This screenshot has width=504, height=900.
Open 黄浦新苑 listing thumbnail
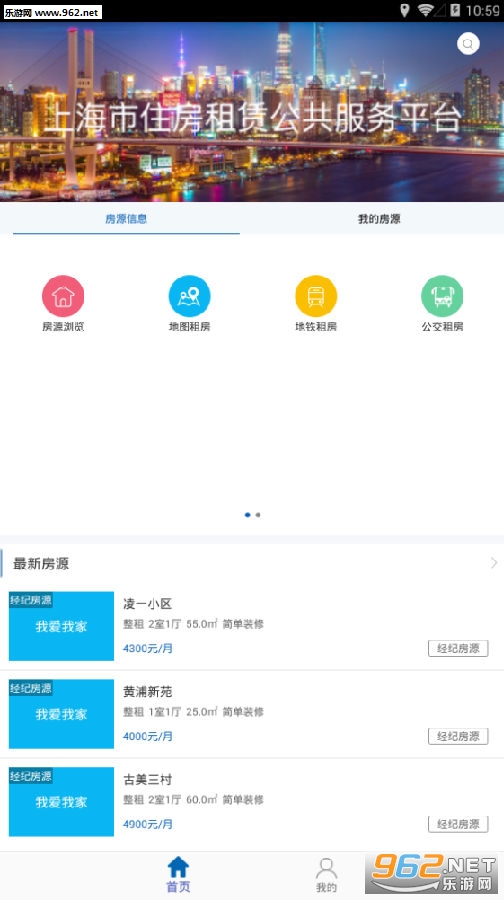(61, 714)
